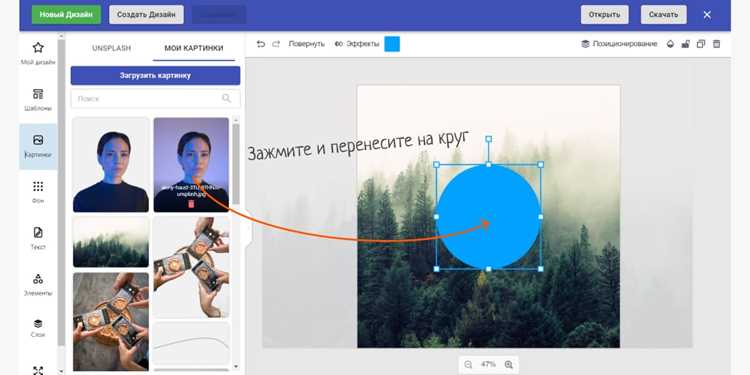Click the Поиск search field
This screenshot has width=750, height=375.
point(155,99)
